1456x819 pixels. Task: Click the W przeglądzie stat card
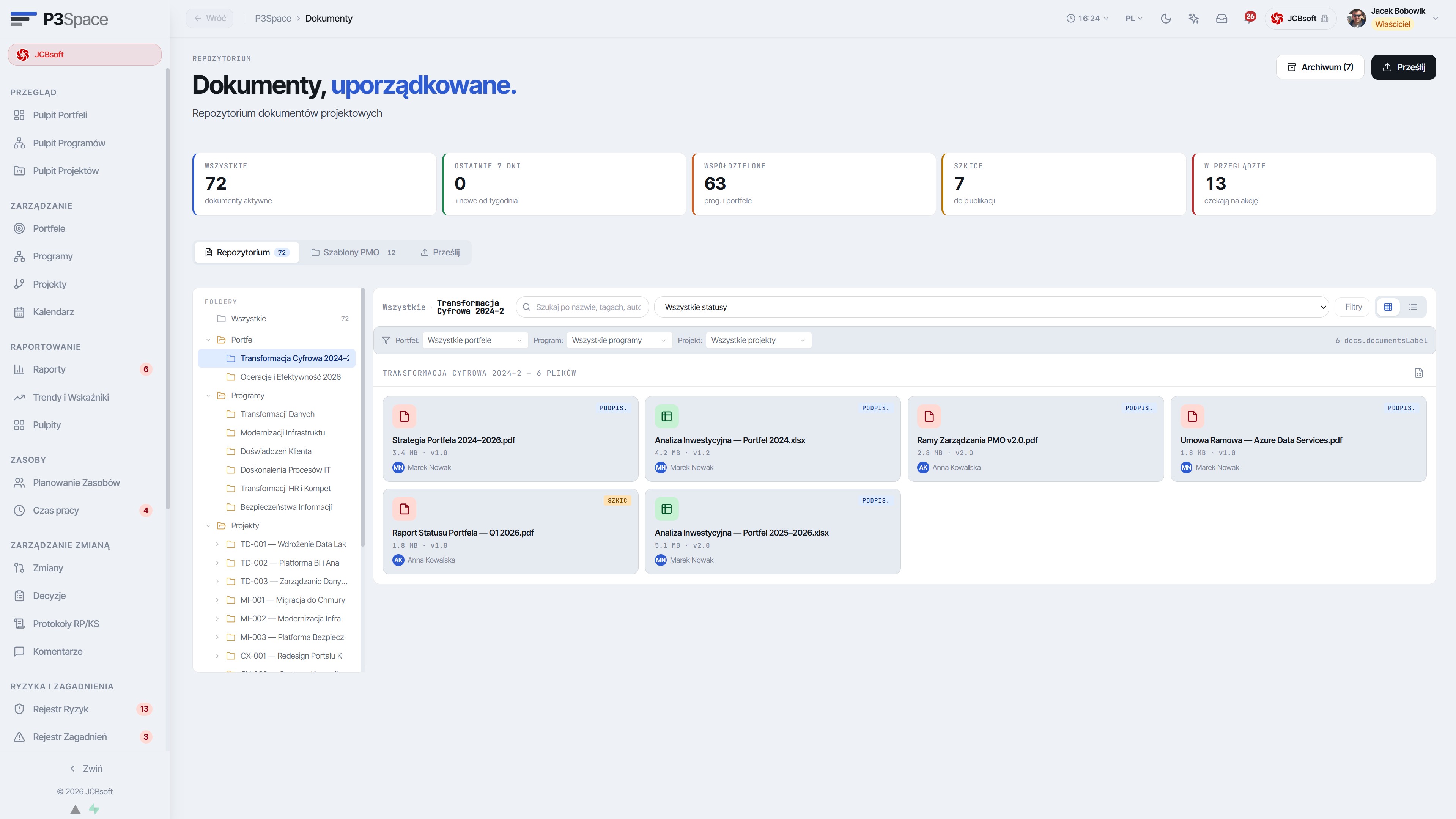pos(1314,184)
